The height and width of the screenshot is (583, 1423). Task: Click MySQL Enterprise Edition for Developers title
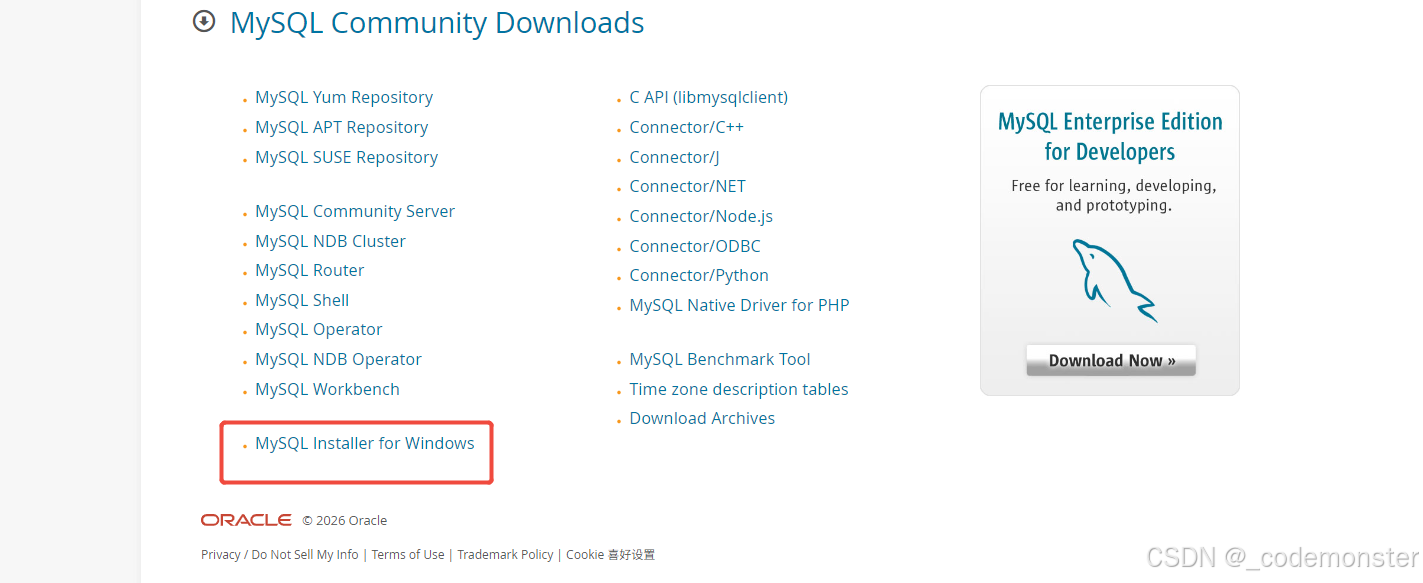coord(1110,137)
